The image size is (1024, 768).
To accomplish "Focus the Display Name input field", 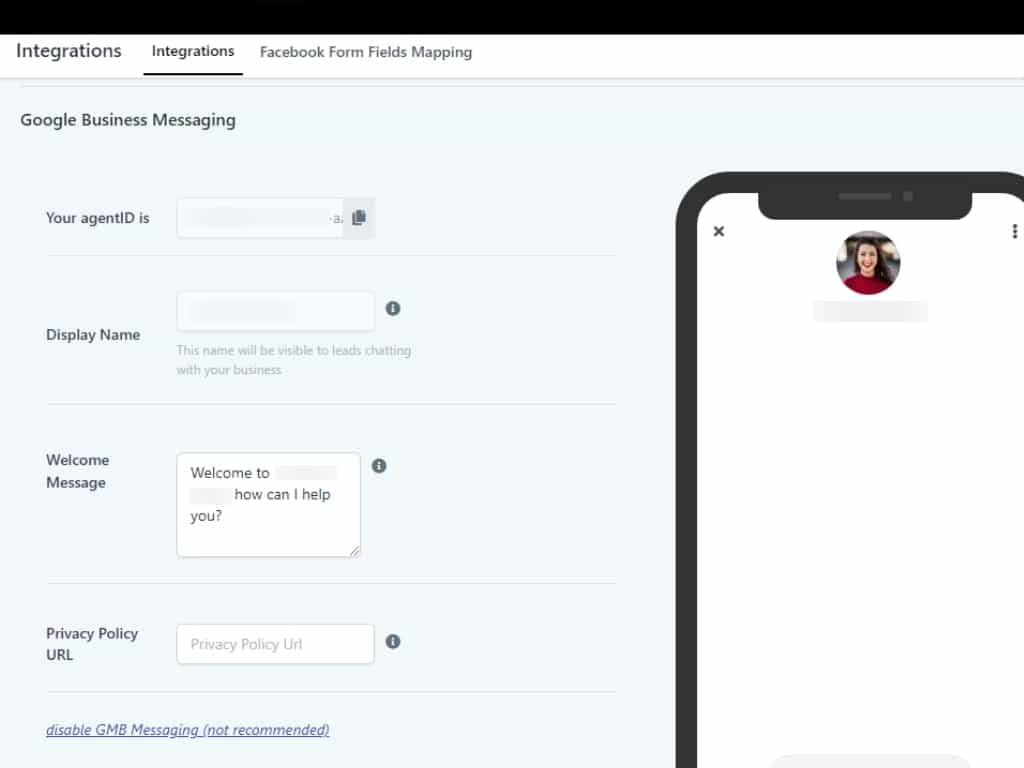I will click(x=275, y=311).
